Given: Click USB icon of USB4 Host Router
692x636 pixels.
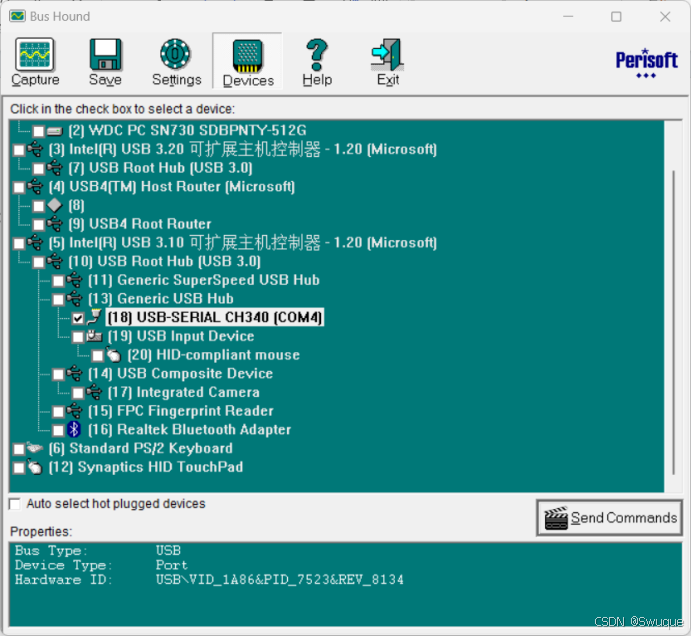Looking at the screenshot, I should pos(35,187).
